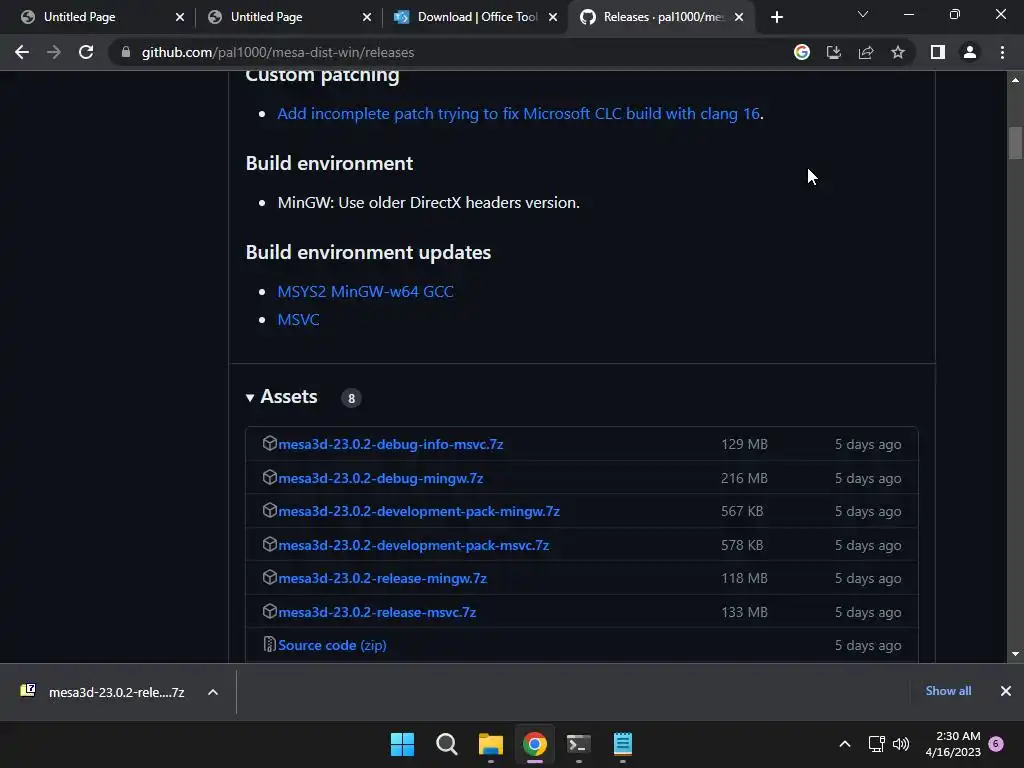Open the browser side panel
Image resolution: width=1024 pixels, height=768 pixels.
[938, 52]
